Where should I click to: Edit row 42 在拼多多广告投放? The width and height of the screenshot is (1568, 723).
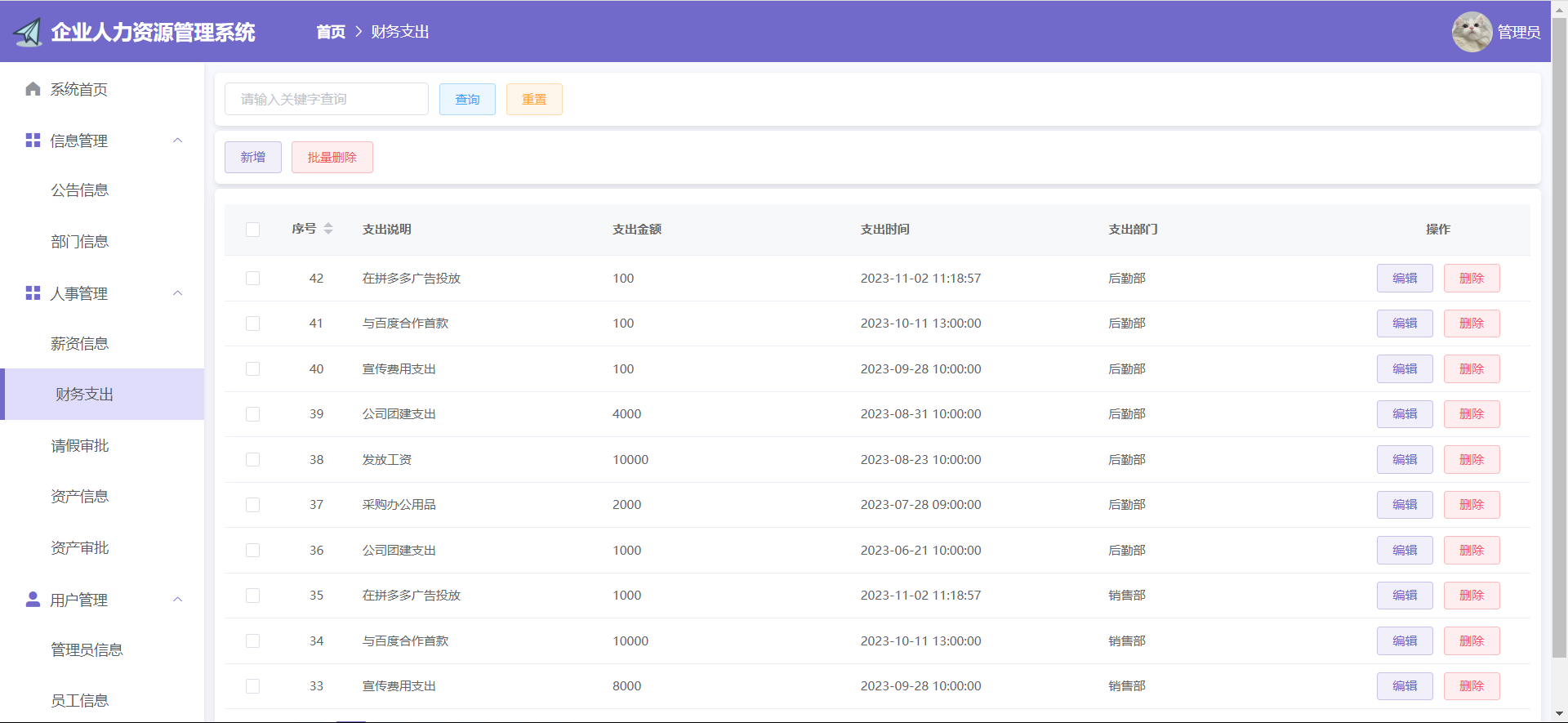pos(1405,279)
